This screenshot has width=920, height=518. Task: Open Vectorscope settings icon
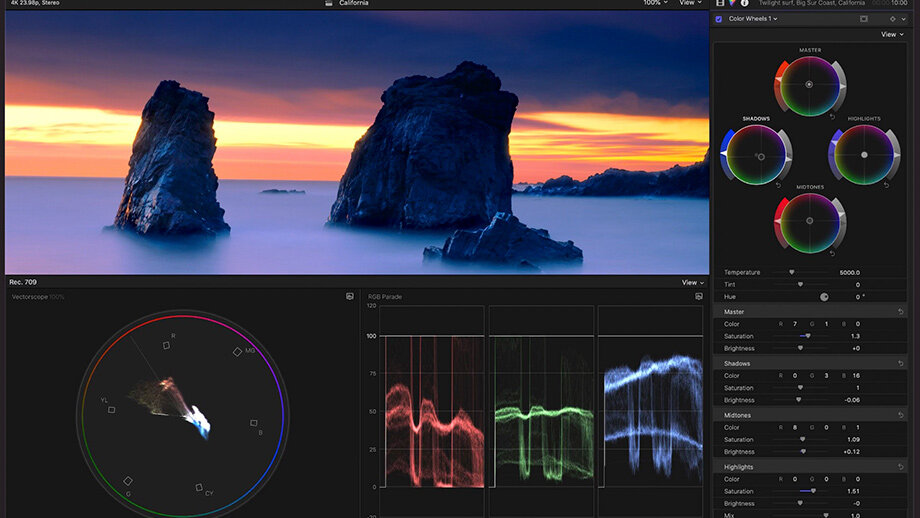[x=350, y=296]
